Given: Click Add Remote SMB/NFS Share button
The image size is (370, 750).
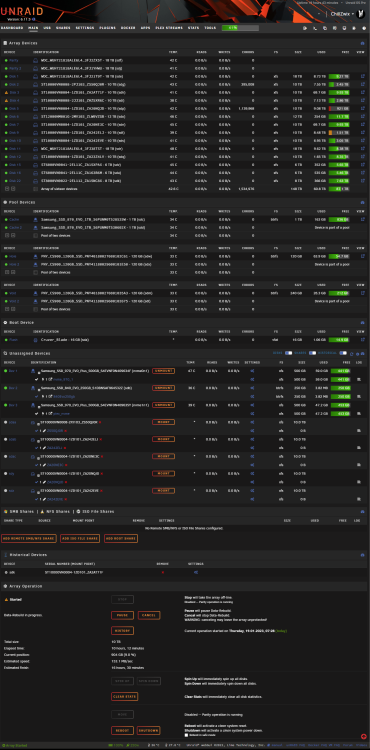Looking at the screenshot, I should coord(29,539).
